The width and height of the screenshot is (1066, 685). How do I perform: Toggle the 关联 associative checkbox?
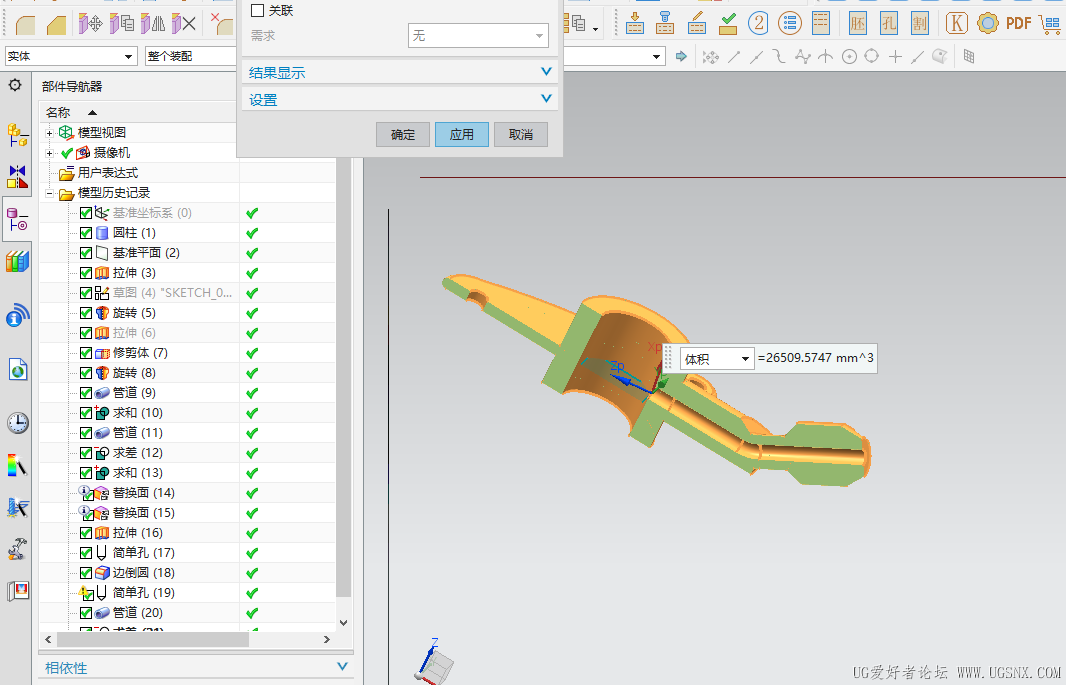[258, 10]
